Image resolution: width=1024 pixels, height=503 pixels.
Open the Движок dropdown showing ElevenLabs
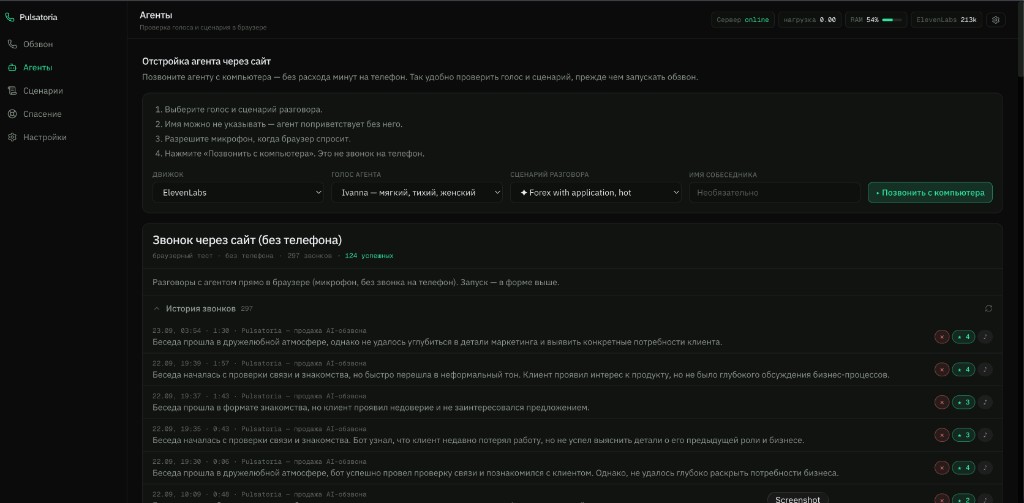coord(238,193)
